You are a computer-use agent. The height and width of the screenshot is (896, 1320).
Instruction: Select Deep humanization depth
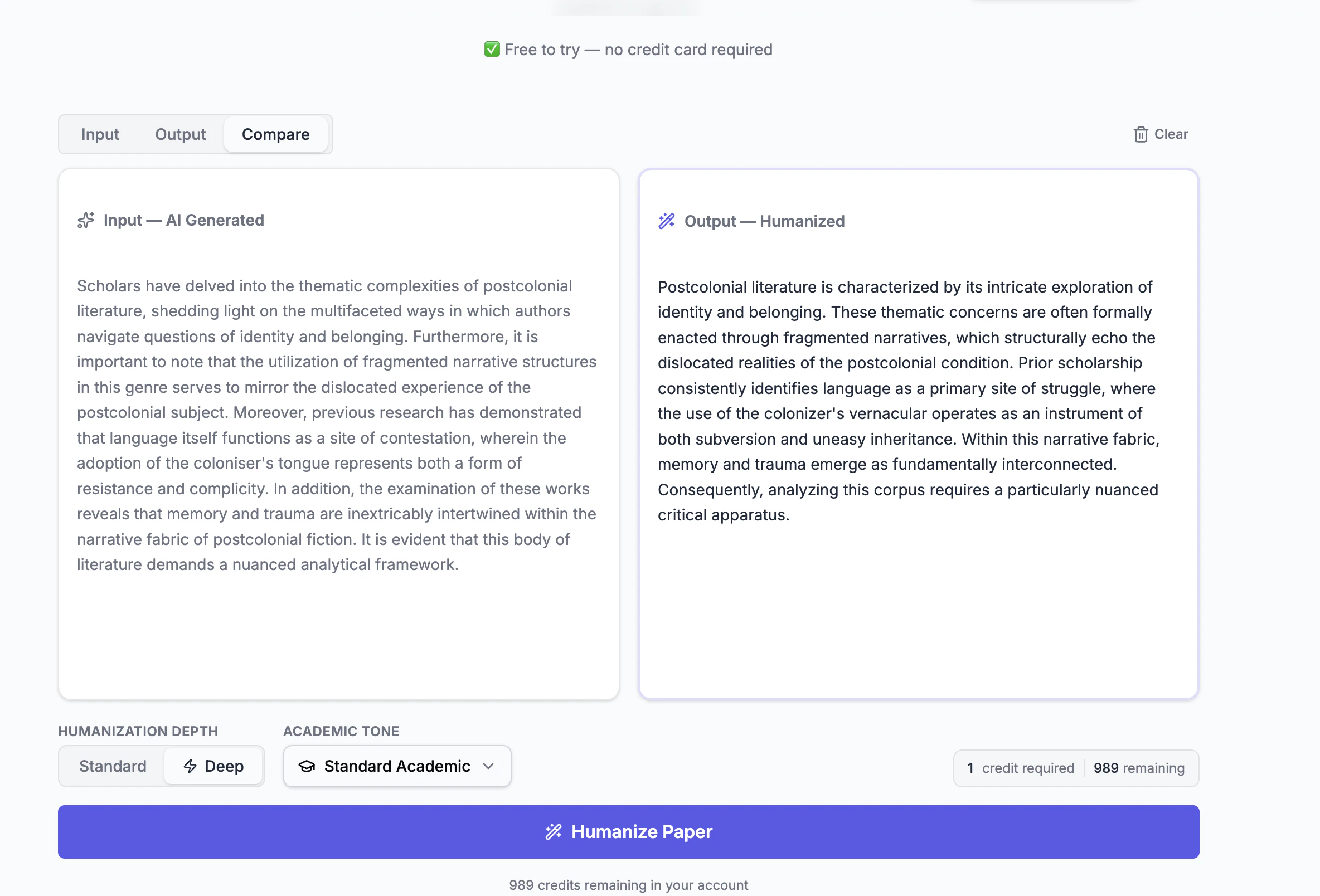(x=213, y=766)
